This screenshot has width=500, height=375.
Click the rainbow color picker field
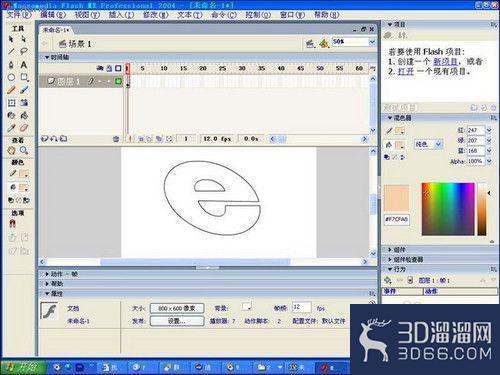(448, 209)
